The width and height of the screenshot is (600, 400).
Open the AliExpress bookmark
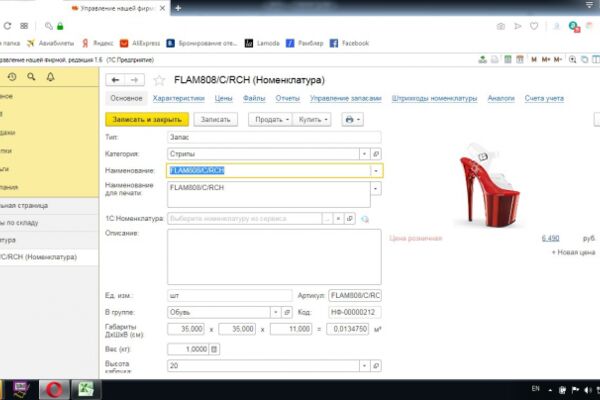pyautogui.click(x=140, y=43)
